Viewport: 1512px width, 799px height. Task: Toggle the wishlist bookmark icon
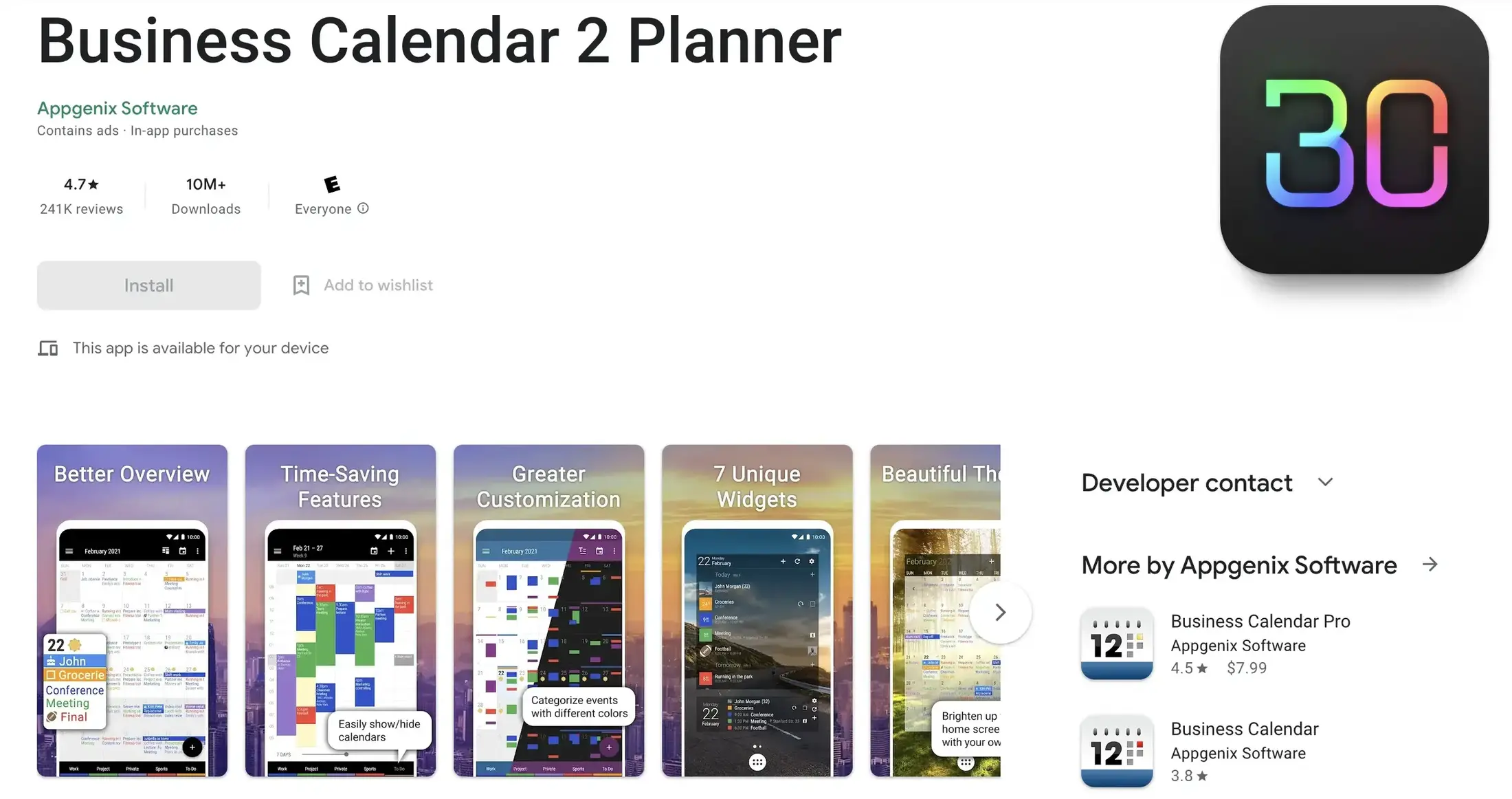(x=300, y=285)
